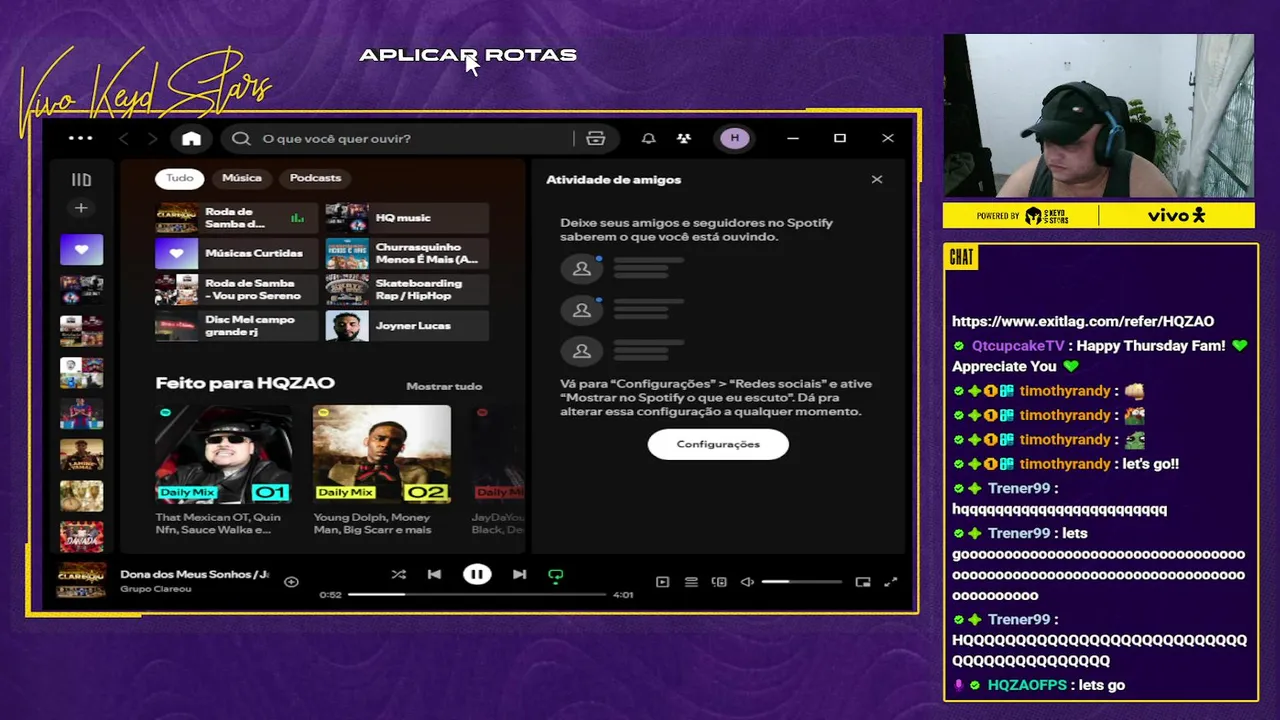Seek on the song progress bar
Viewport: 1280px width, 720px height.
(477, 594)
